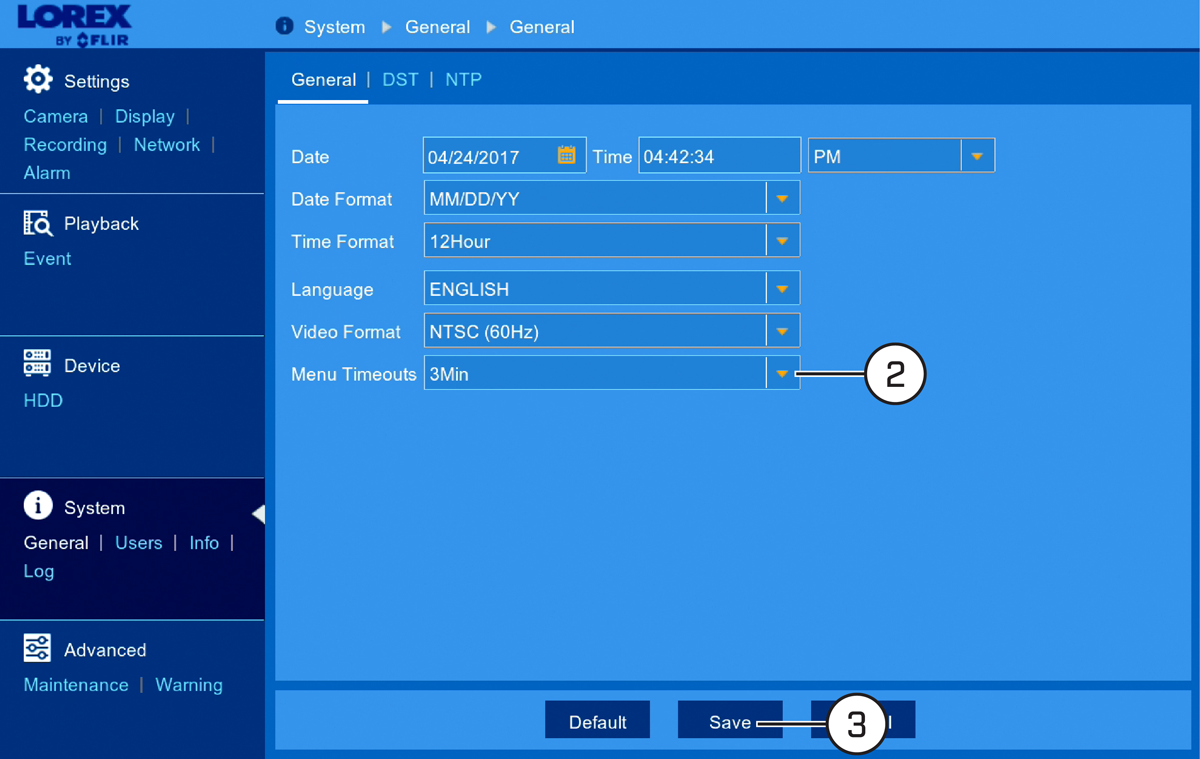1200x759 pixels.
Task: Click the Time input field
Action: (x=720, y=156)
